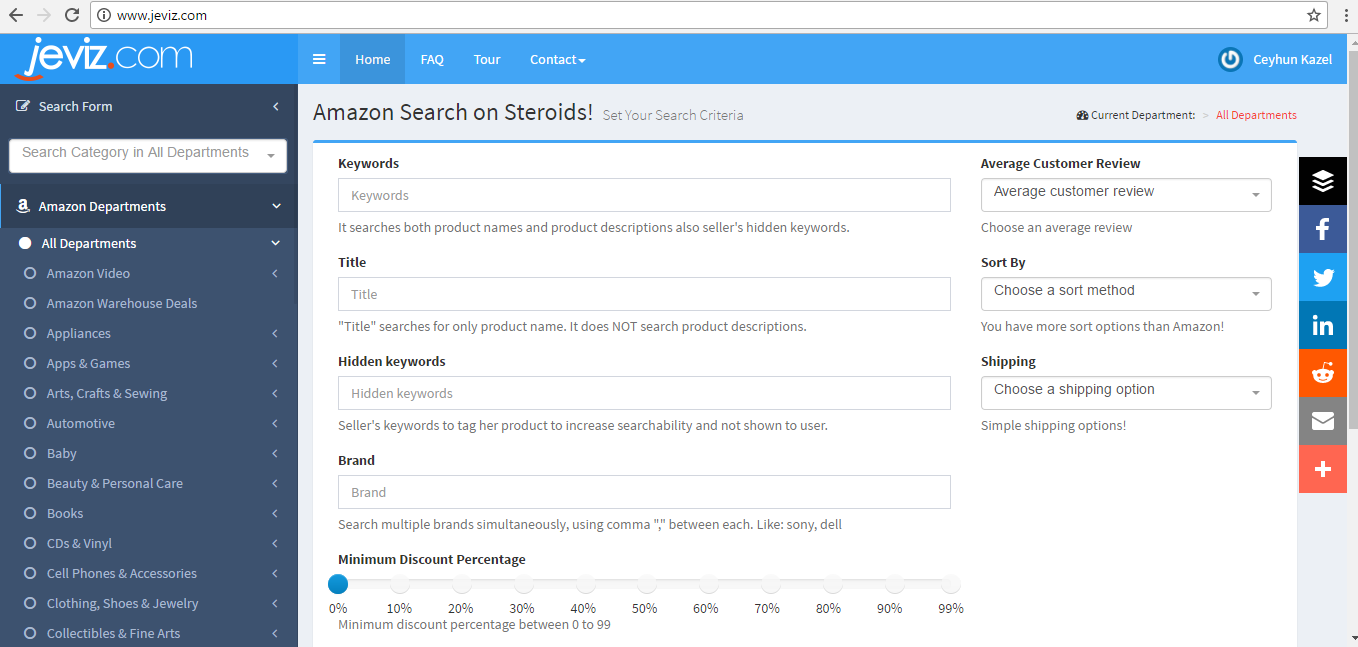
Task: Open the FAQ menu item
Action: pyautogui.click(x=432, y=59)
